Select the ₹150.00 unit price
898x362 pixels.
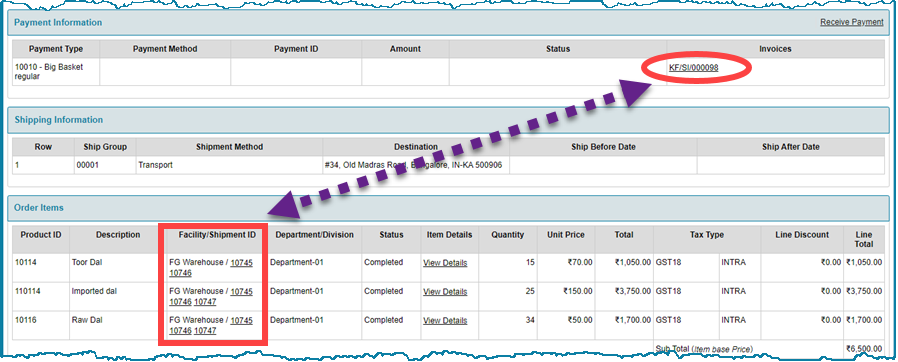coord(578,291)
